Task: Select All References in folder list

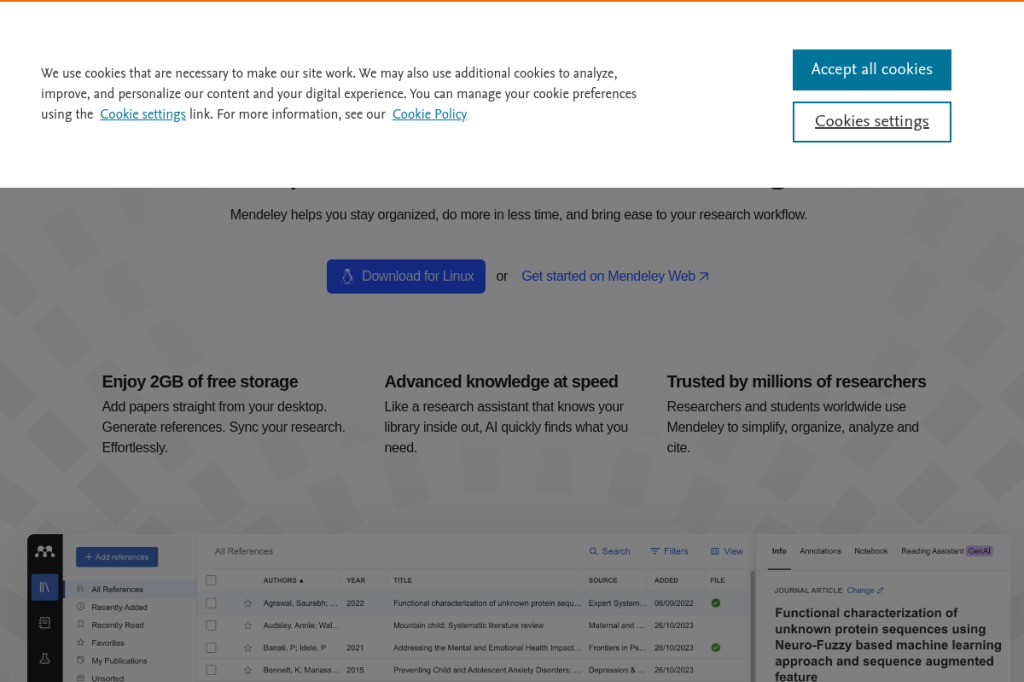Action: [129, 589]
